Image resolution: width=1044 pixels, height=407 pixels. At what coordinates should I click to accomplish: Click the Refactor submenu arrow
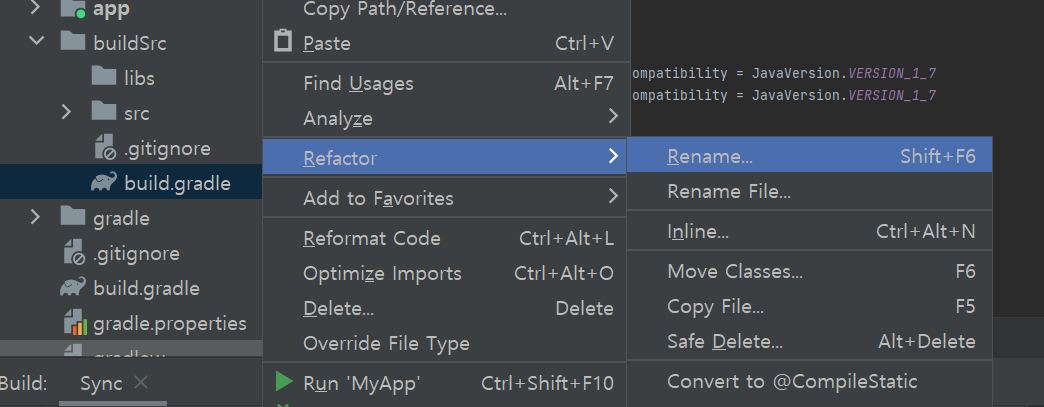pyautogui.click(x=613, y=157)
